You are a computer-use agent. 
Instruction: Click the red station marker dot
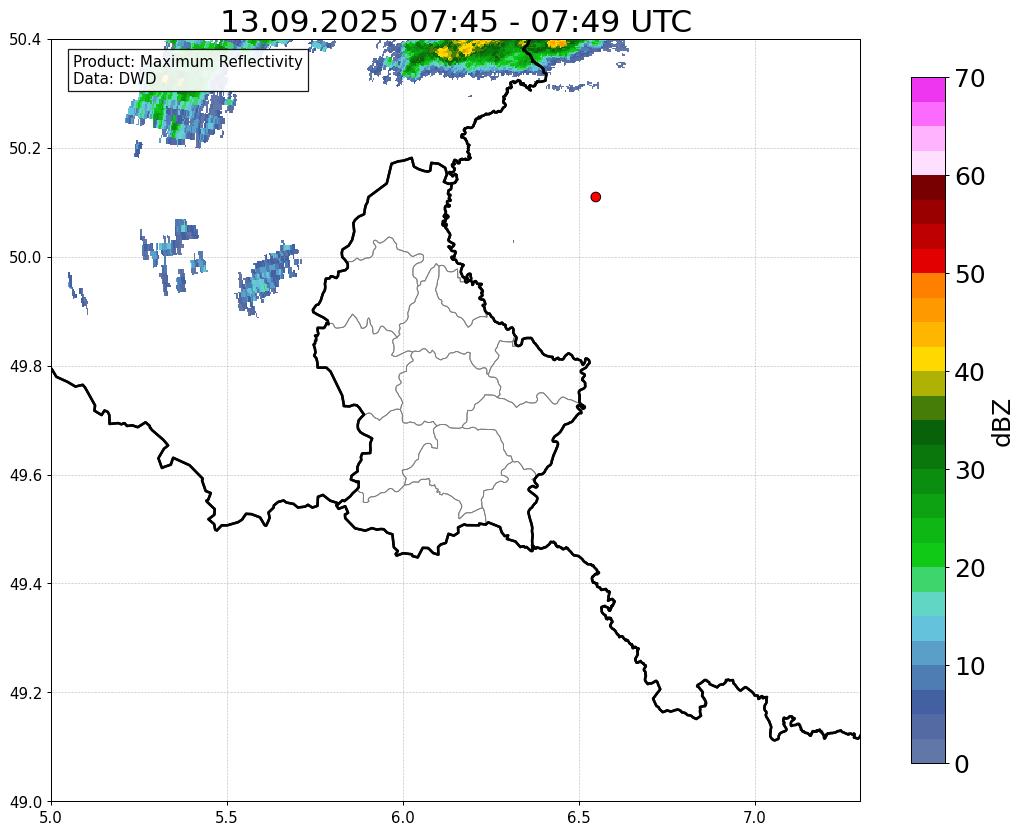tap(595, 197)
